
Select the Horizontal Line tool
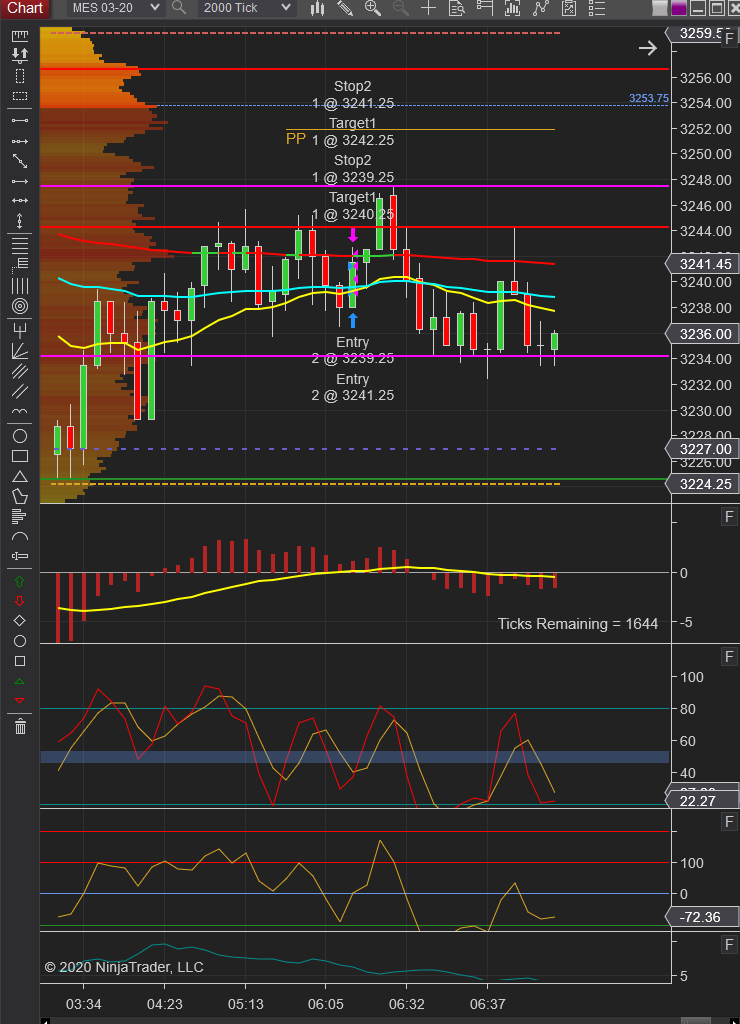coord(20,200)
